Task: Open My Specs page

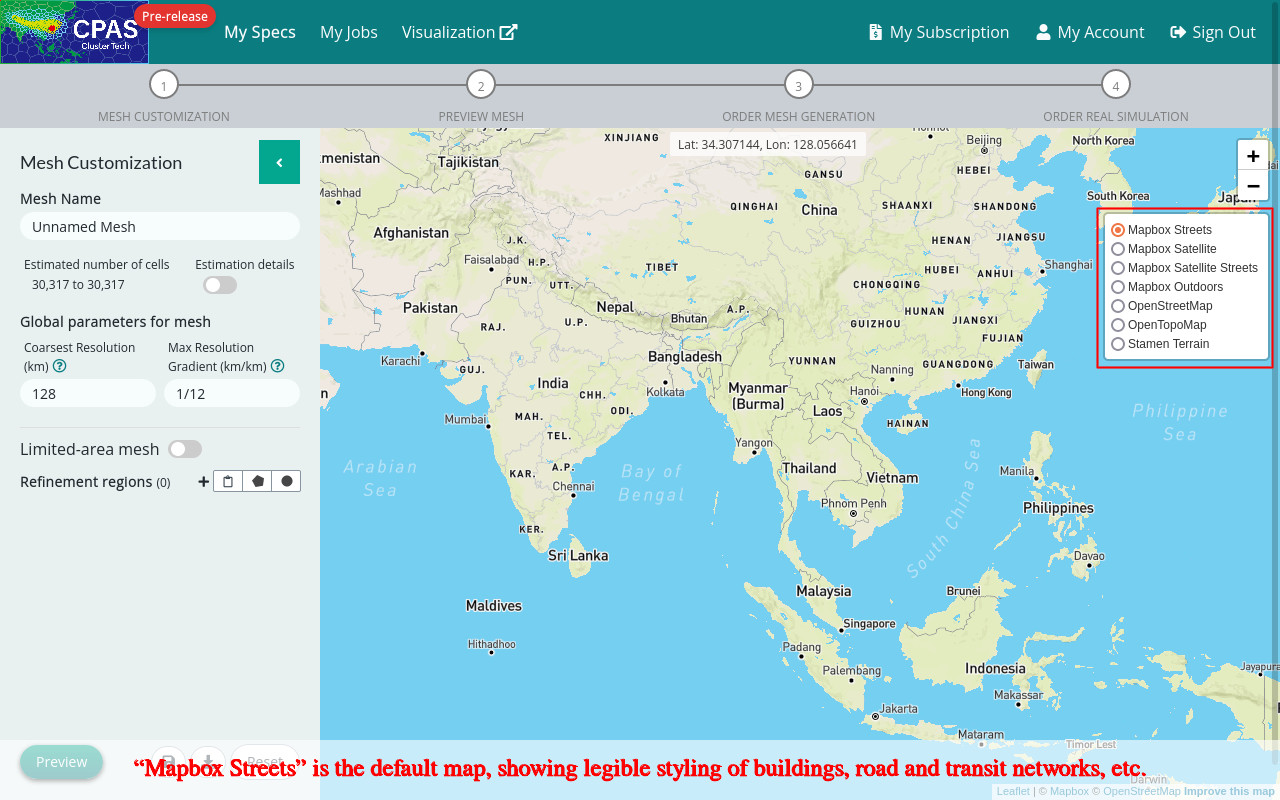Action: point(260,32)
